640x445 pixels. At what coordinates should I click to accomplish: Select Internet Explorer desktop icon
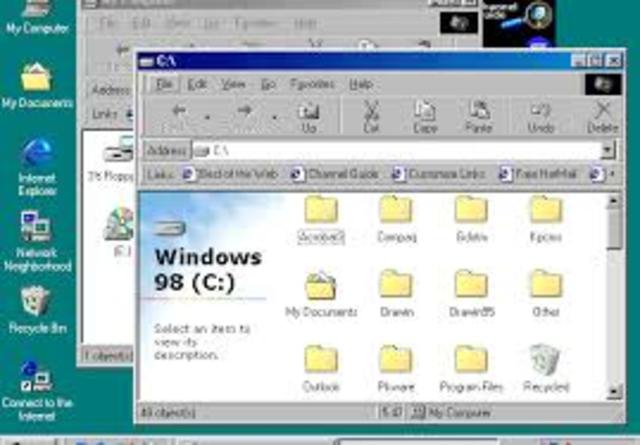(x=37, y=167)
